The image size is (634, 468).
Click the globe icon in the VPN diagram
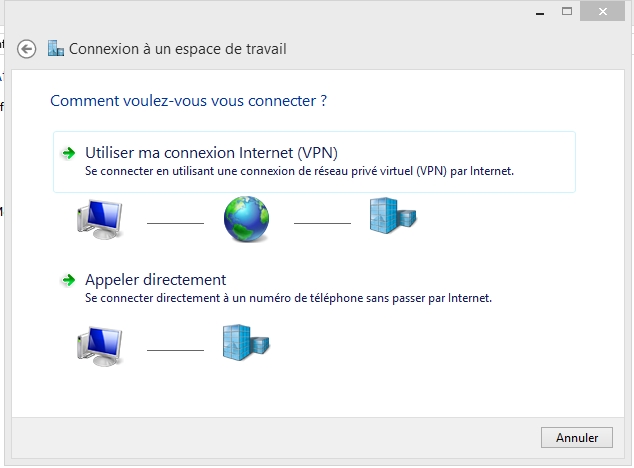tap(246, 219)
